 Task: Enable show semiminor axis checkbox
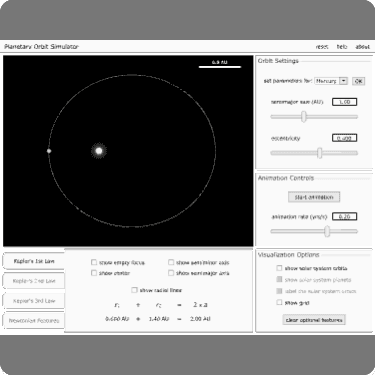[x=171, y=262]
